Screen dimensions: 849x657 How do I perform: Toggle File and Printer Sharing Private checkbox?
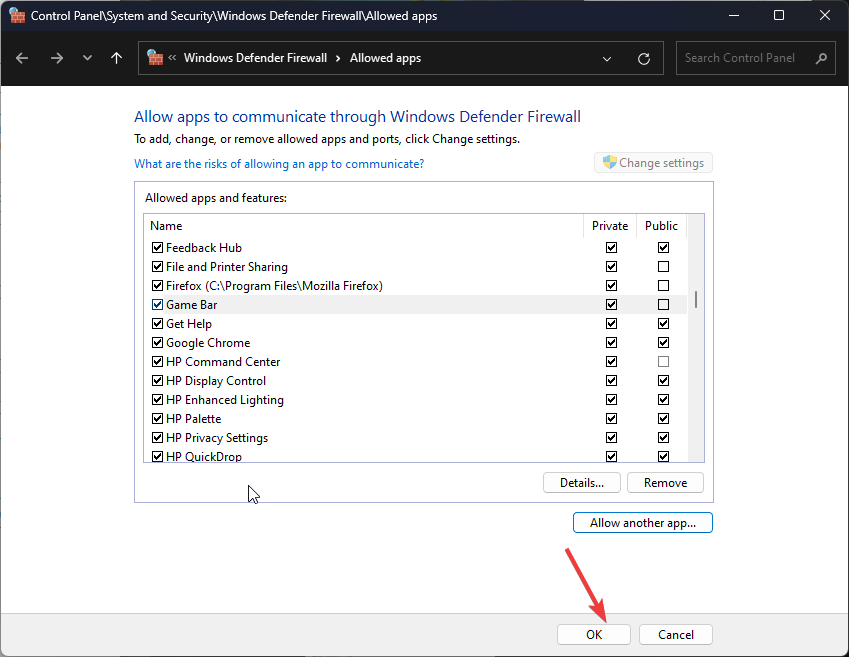click(x=611, y=266)
